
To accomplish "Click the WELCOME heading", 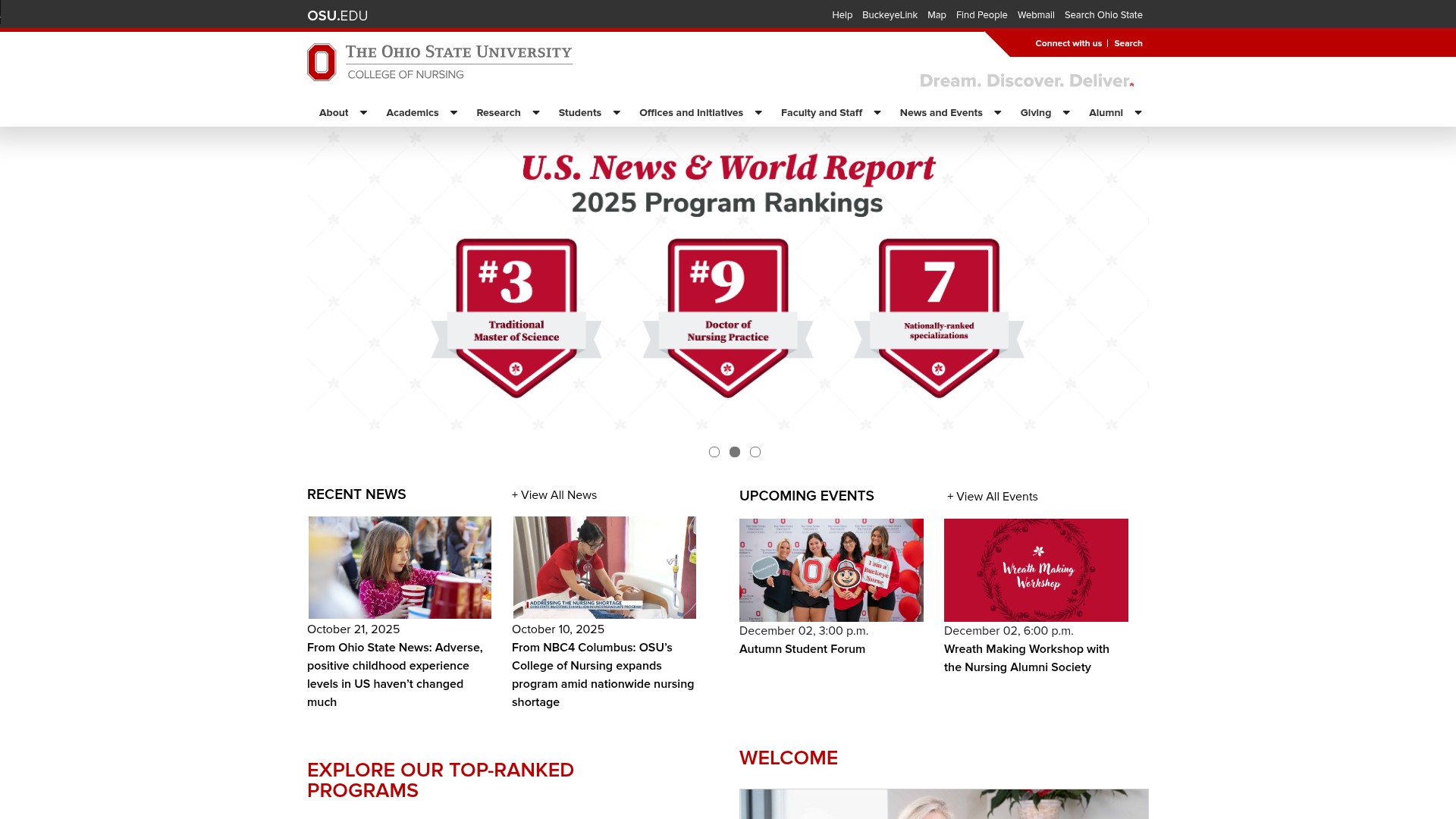I will (x=789, y=758).
